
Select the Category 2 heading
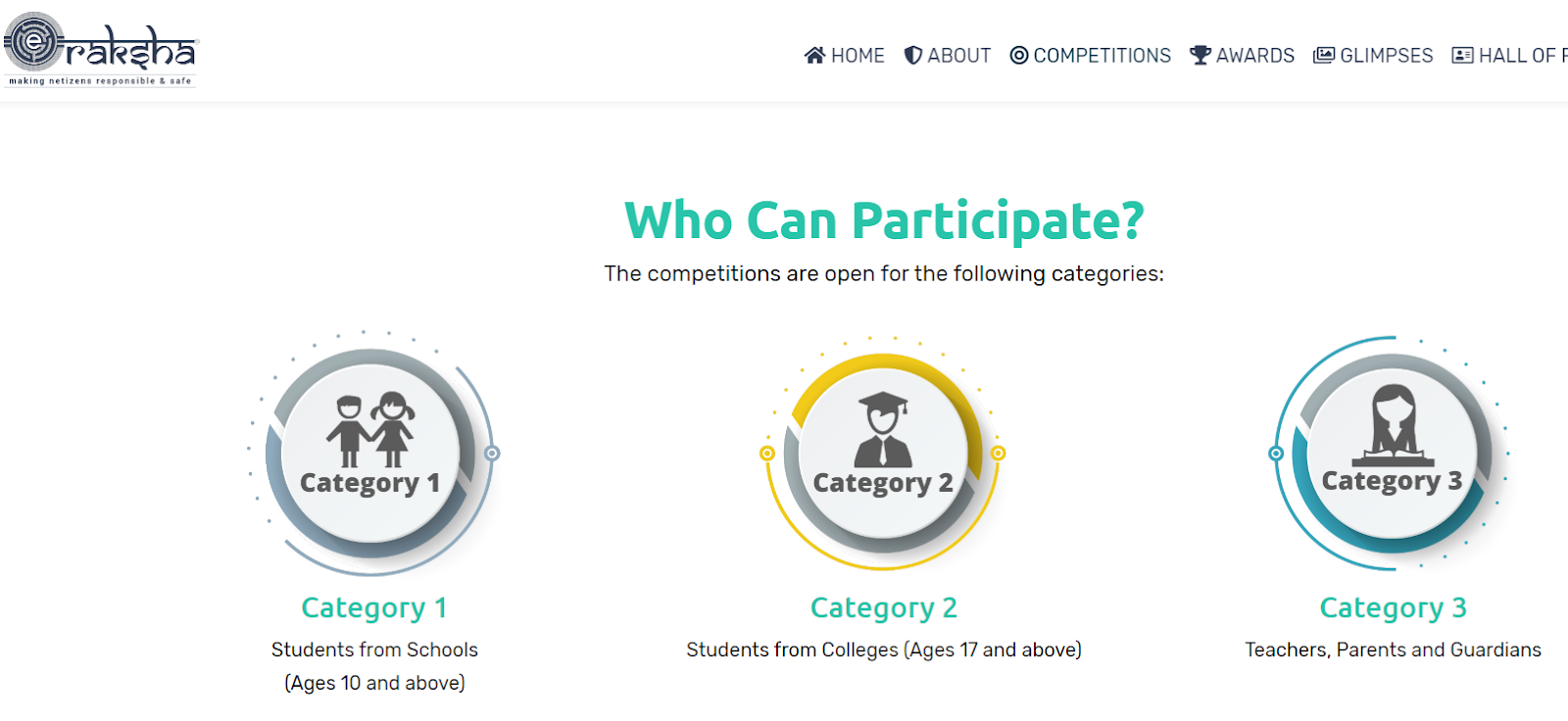883,608
